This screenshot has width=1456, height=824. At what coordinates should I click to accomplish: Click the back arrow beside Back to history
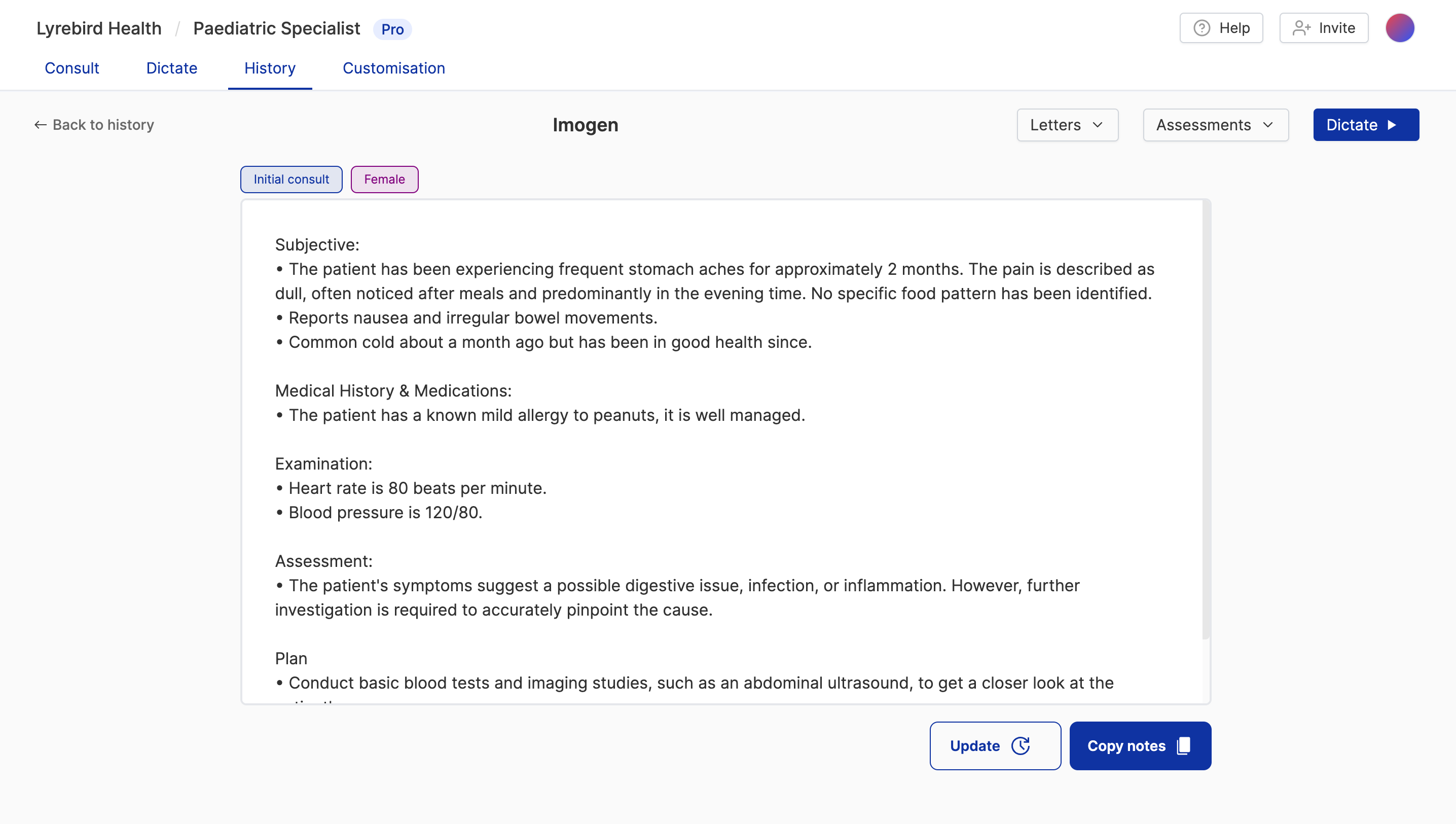coord(40,125)
